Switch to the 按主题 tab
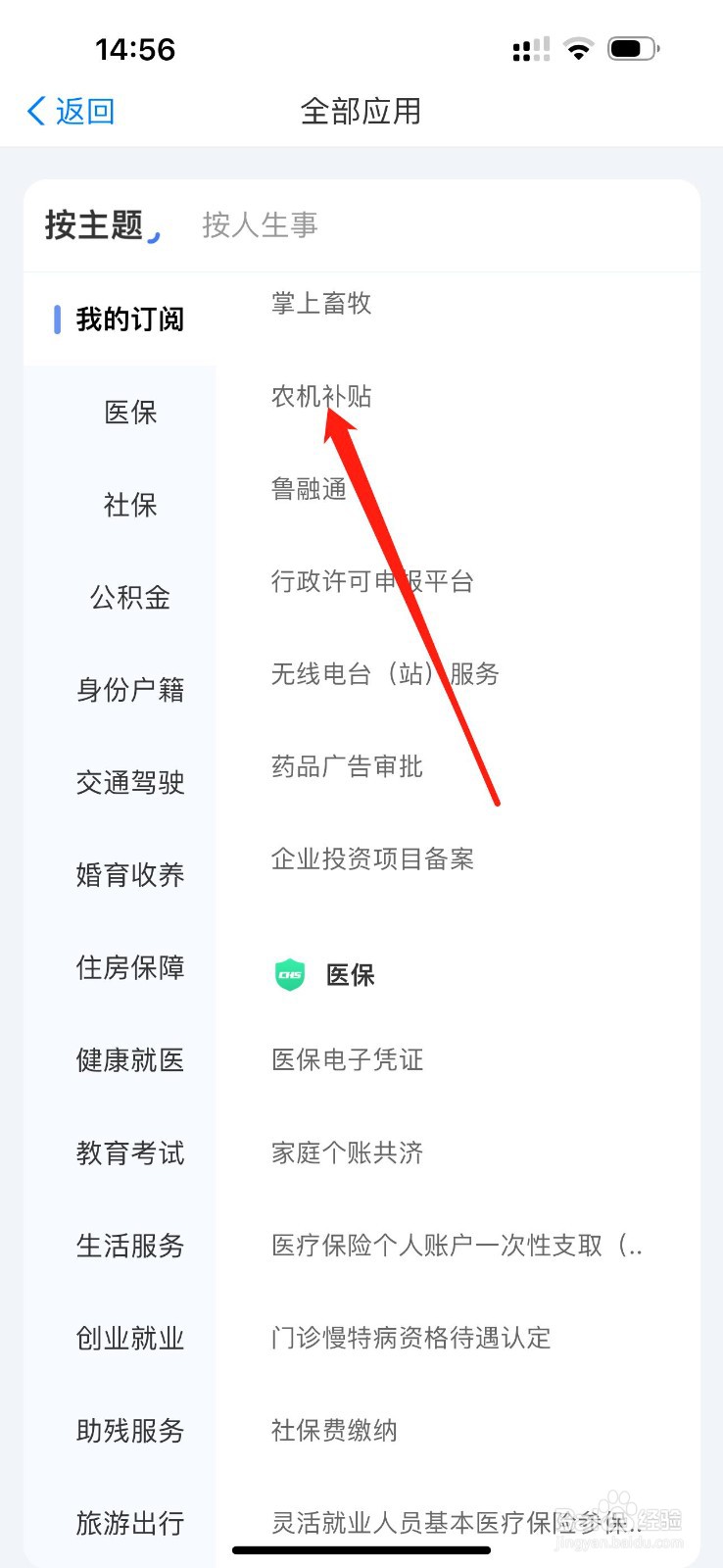The width and height of the screenshot is (723, 1568). tap(94, 225)
